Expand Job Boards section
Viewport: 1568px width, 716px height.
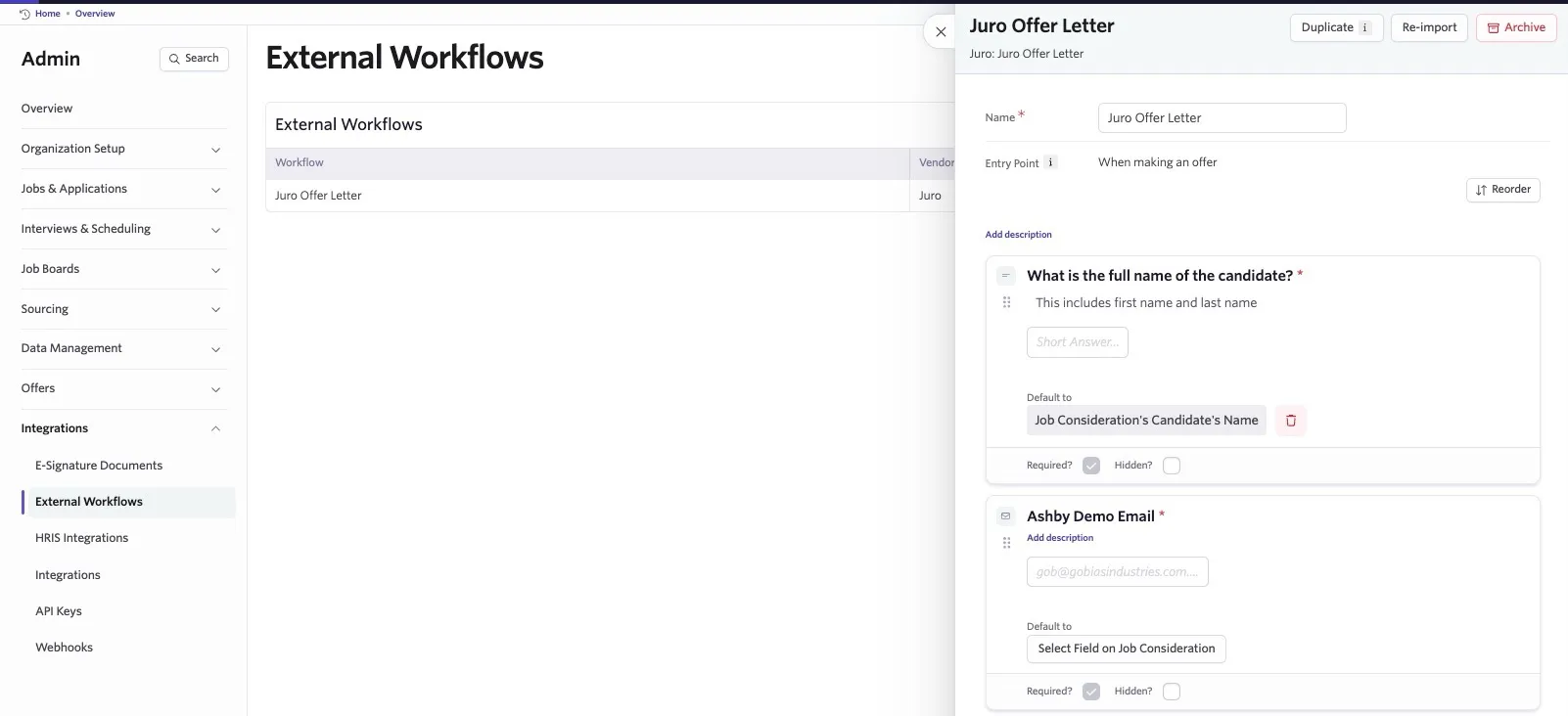tap(123, 269)
